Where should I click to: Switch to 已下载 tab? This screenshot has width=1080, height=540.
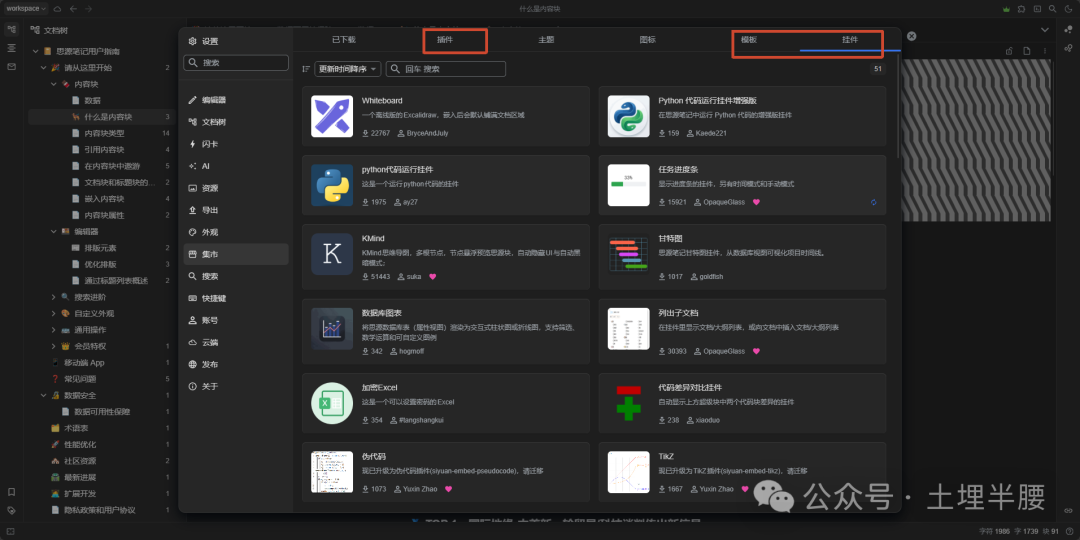tap(344, 40)
